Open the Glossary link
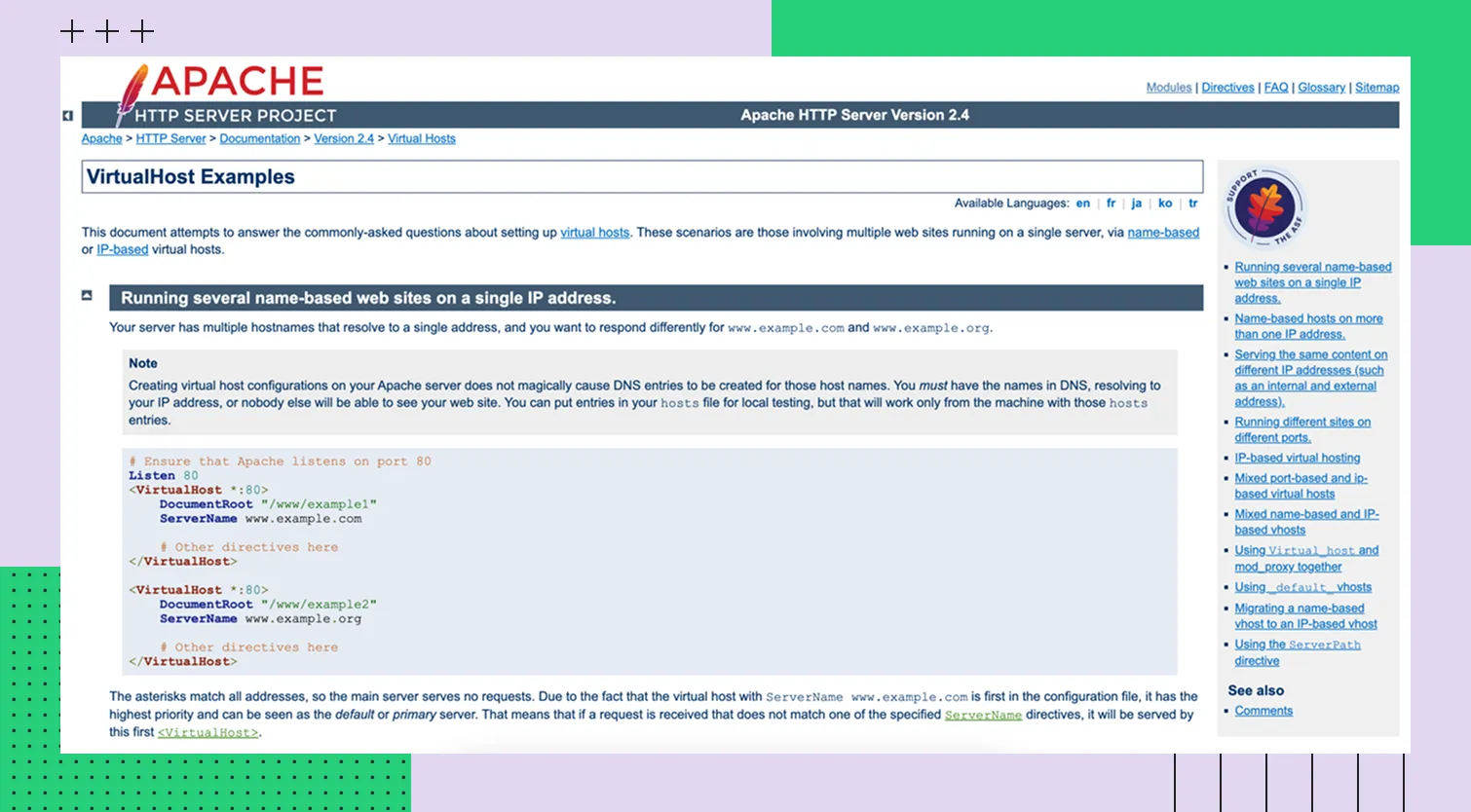The width and height of the screenshot is (1471, 812). [x=1321, y=88]
